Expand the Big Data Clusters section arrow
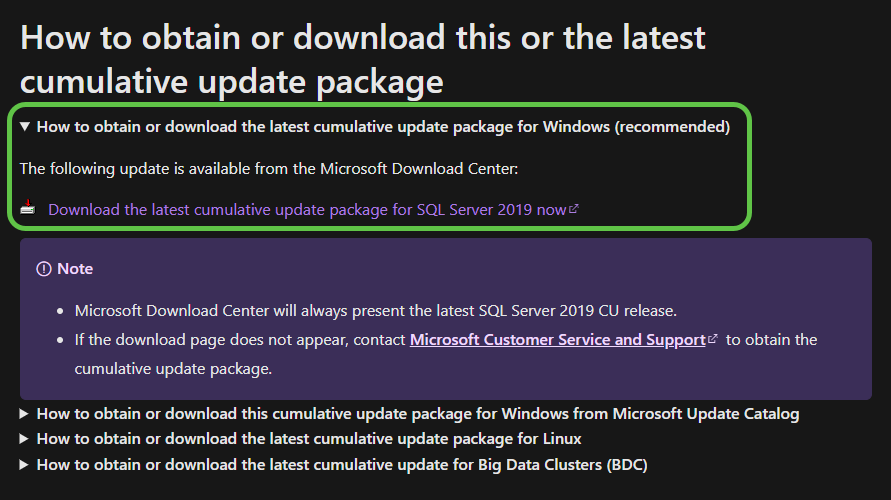Screen dimensions: 891x500 [x=24, y=465]
